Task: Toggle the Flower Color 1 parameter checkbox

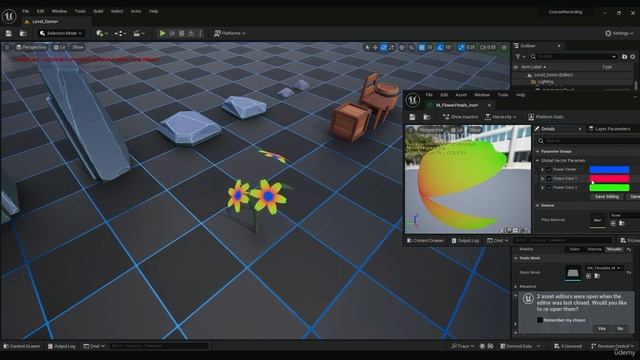Action: [549, 178]
